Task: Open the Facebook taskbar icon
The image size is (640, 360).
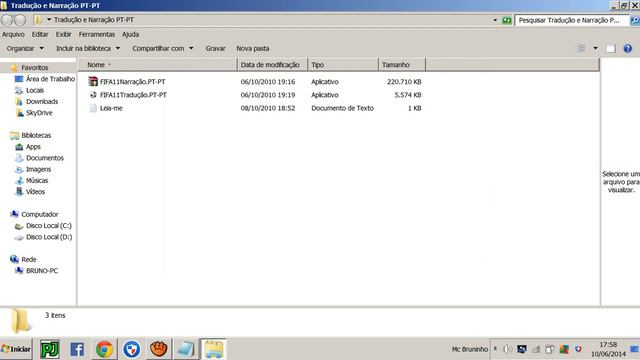Action: pyautogui.click(x=77, y=349)
